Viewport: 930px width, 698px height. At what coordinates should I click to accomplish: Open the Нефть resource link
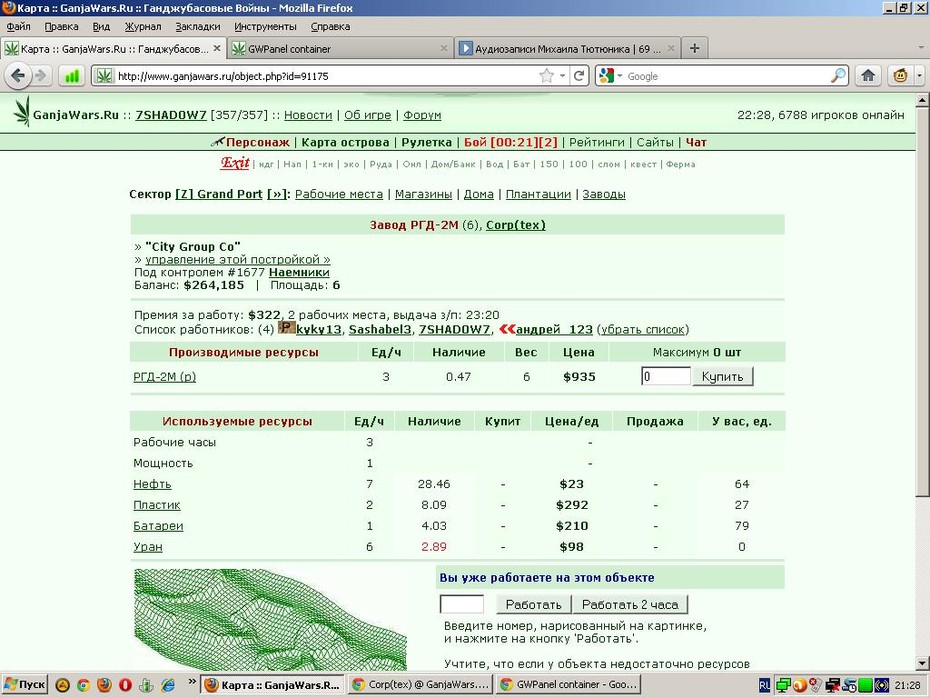tap(152, 484)
